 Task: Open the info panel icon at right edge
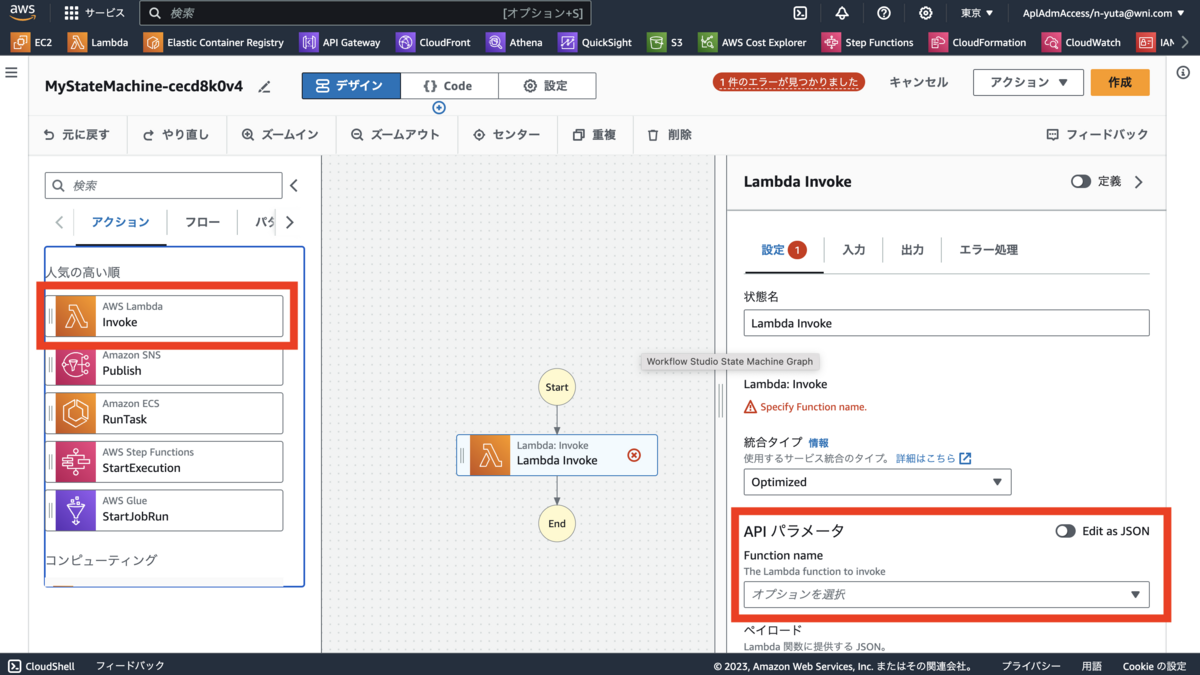point(1183,73)
